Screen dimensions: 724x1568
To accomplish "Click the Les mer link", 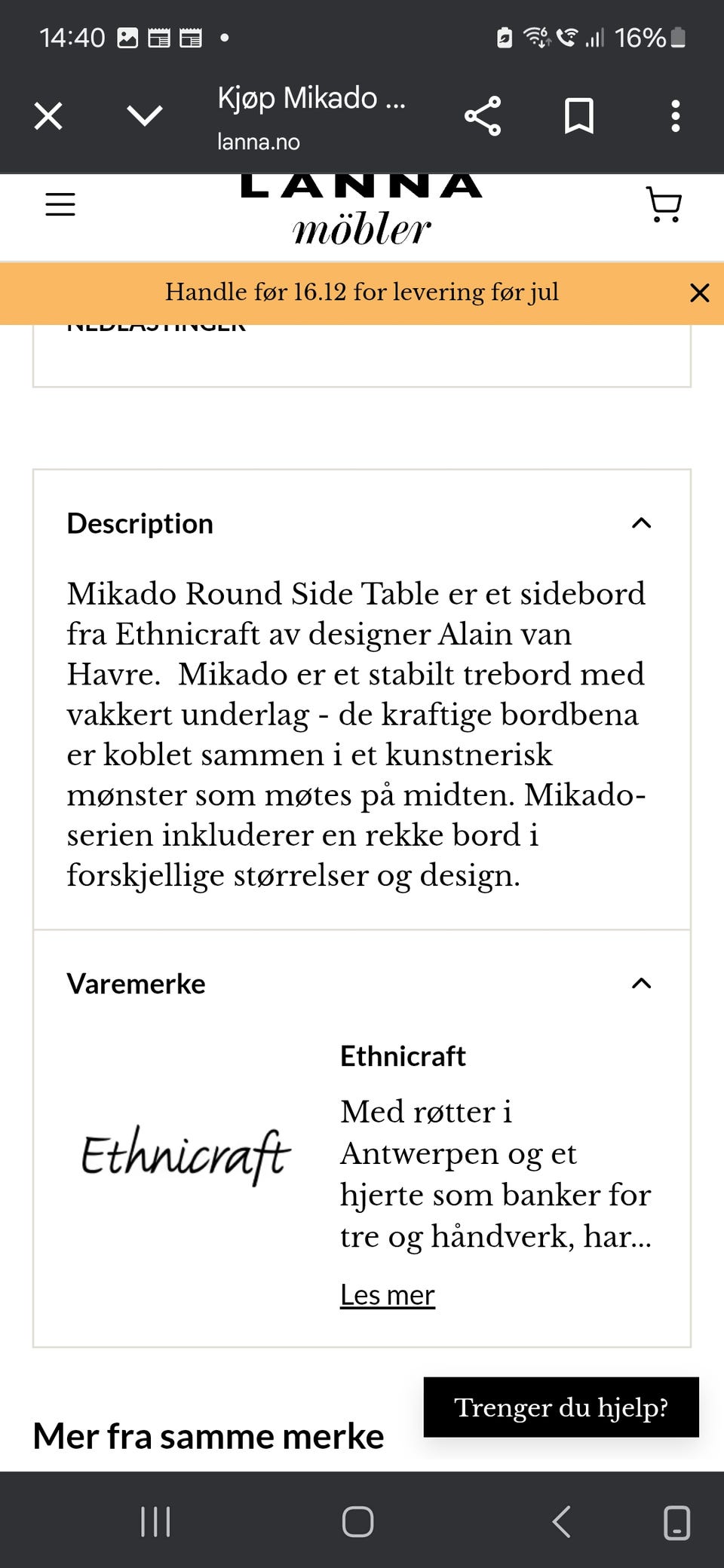I will [387, 1294].
